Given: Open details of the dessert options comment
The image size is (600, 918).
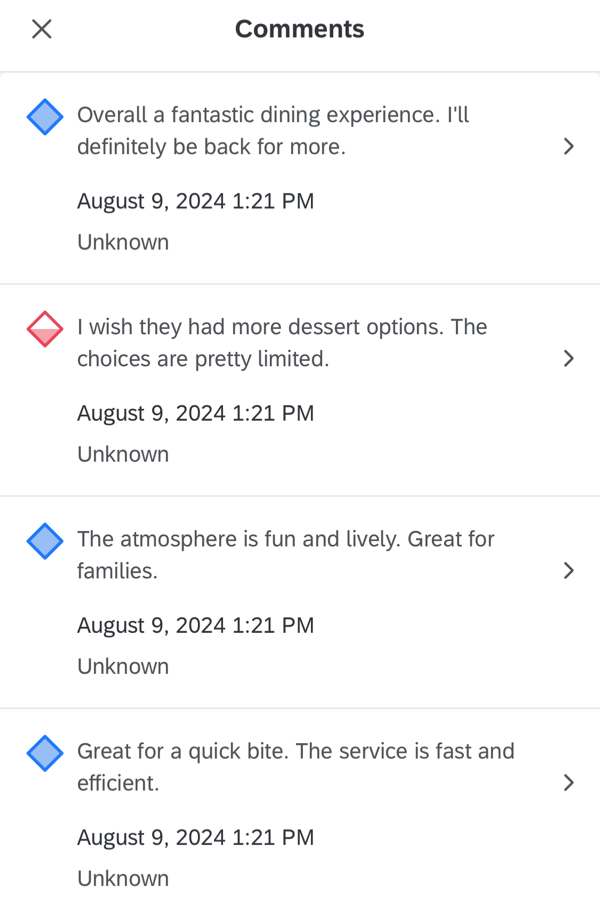Looking at the screenshot, I should (569, 358).
